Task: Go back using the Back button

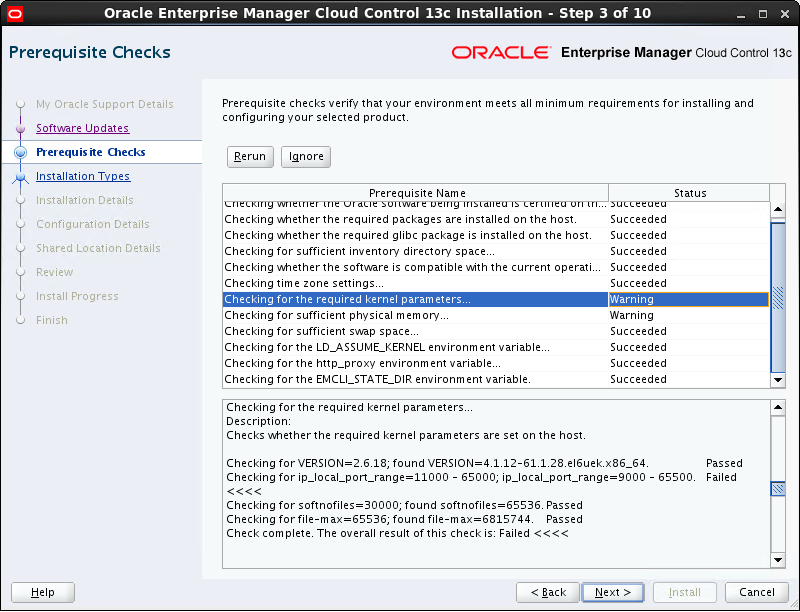Action: click(547, 592)
